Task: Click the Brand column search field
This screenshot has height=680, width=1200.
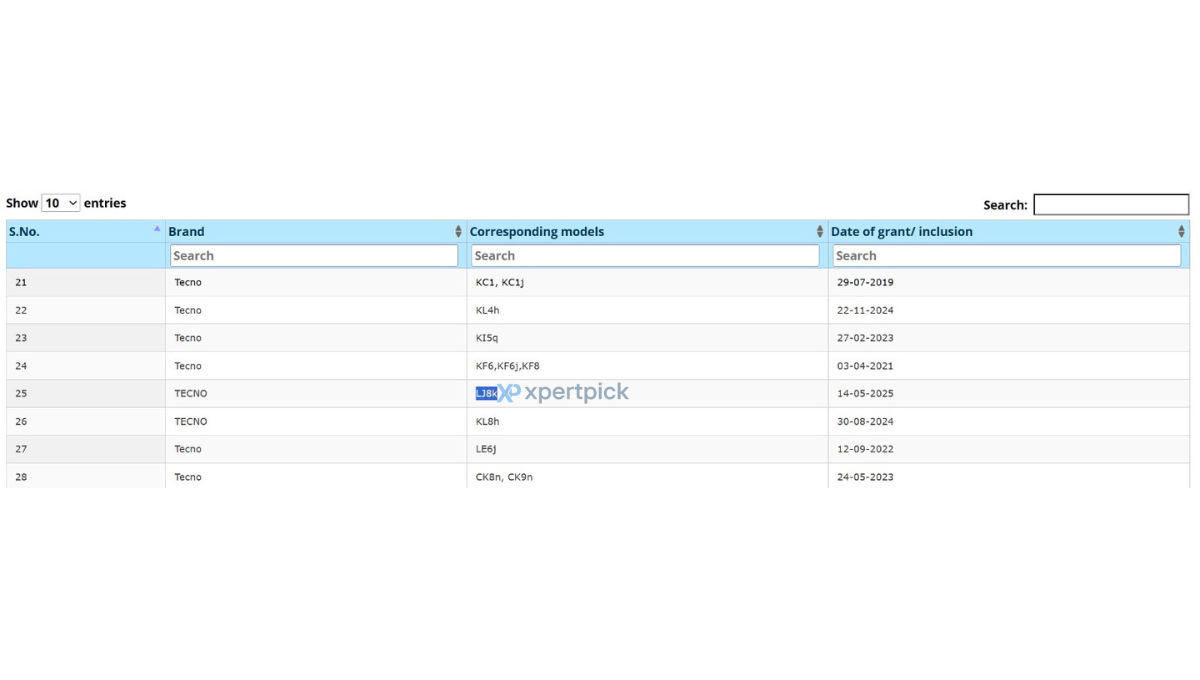Action: pyautogui.click(x=314, y=256)
